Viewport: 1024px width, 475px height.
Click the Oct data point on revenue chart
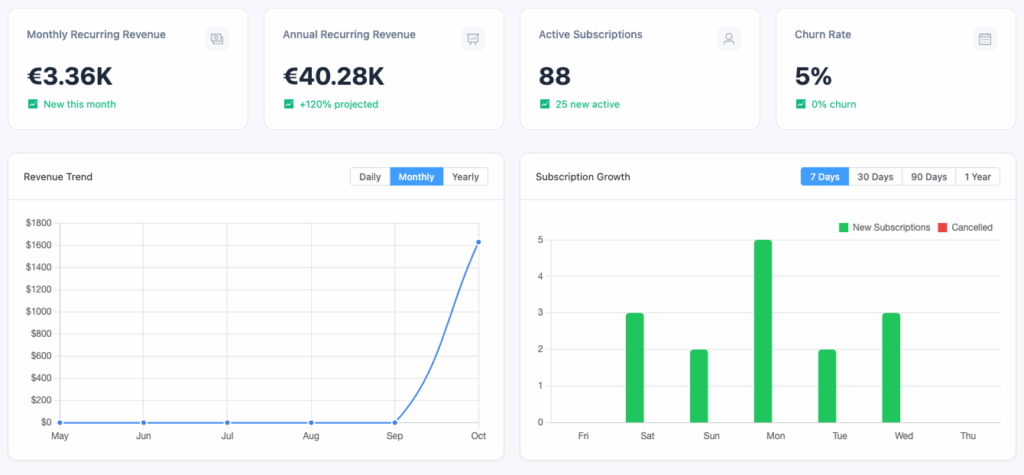479,242
